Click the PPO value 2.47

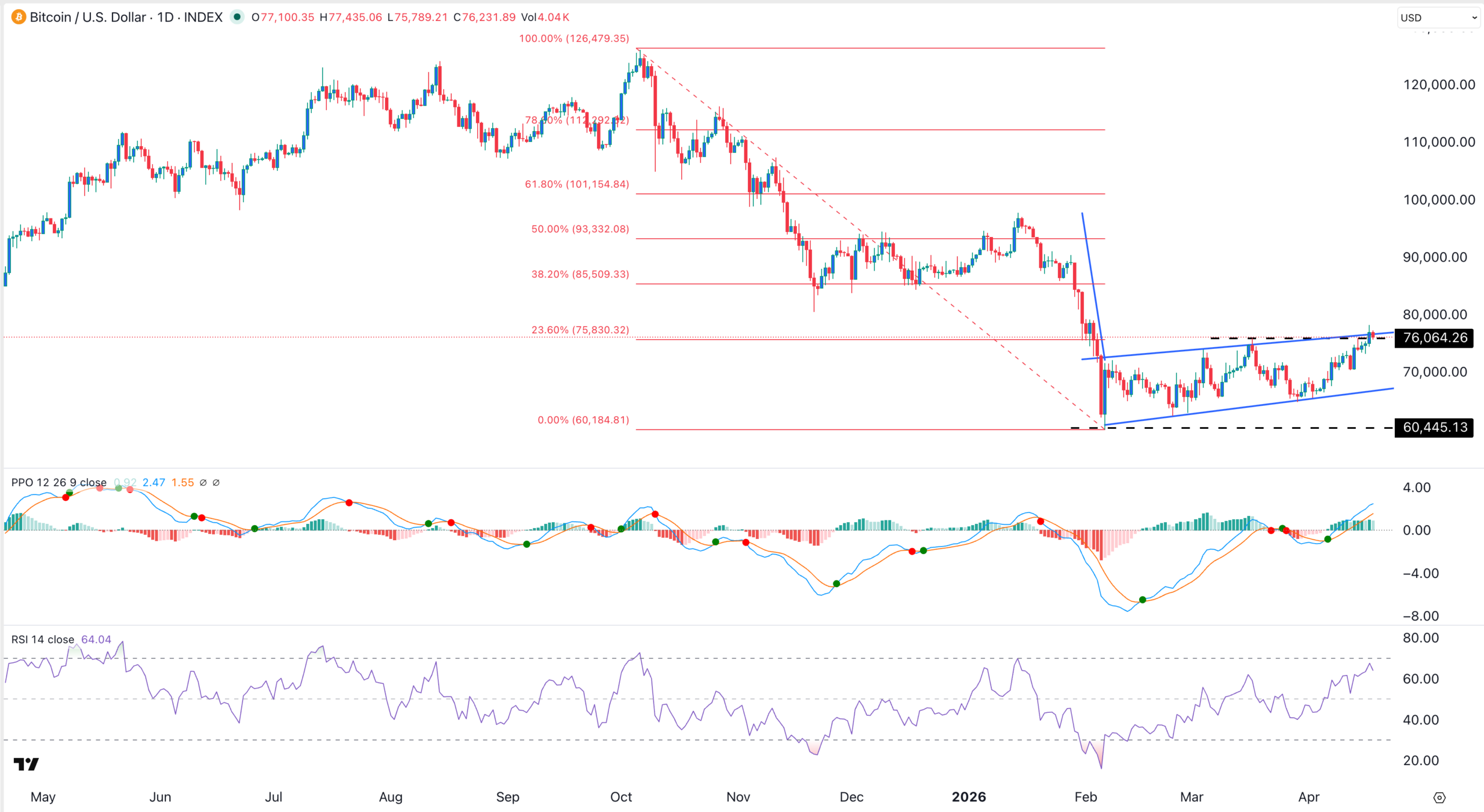tap(154, 482)
